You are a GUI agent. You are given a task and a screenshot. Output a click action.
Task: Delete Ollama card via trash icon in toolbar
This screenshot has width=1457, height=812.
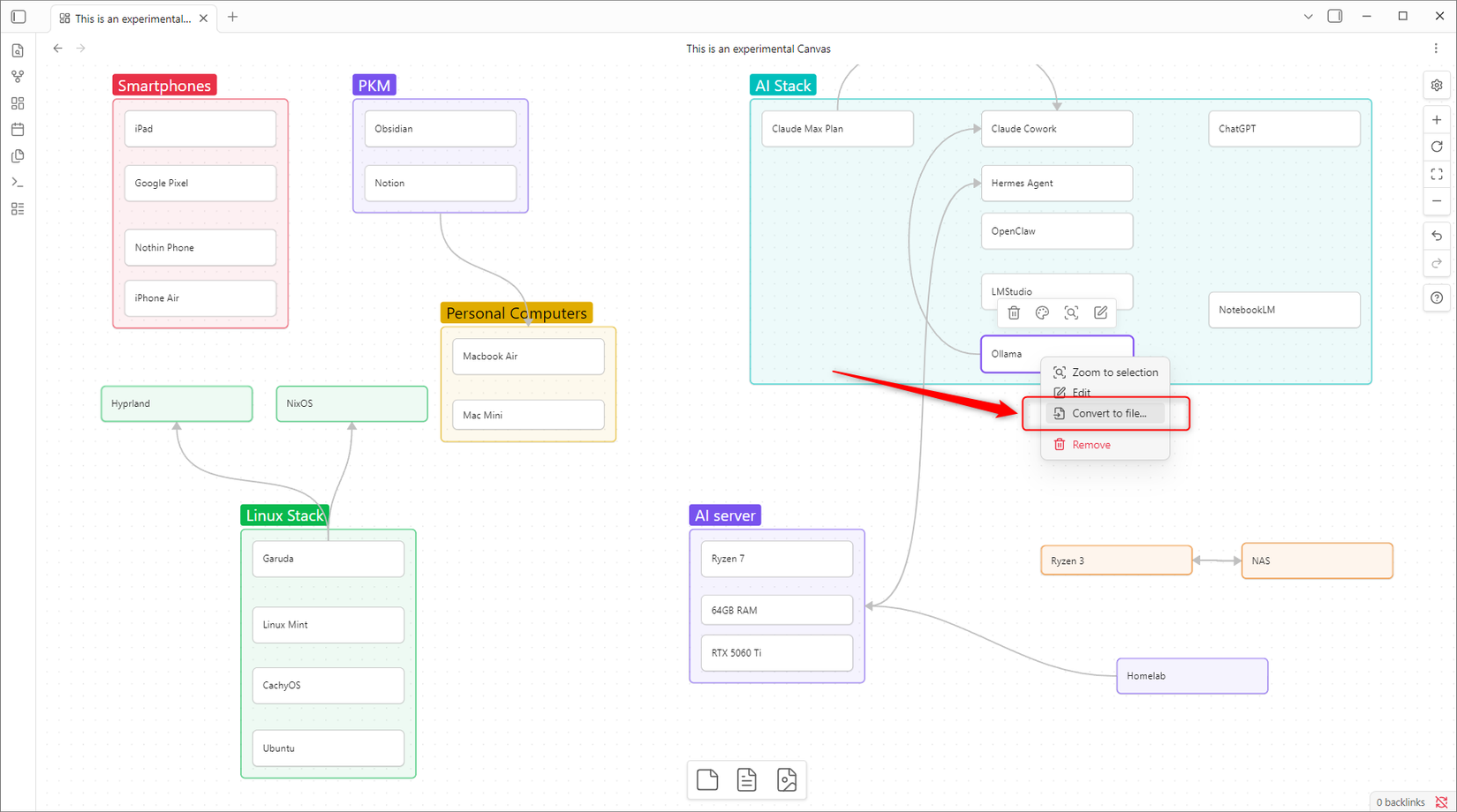1014,312
